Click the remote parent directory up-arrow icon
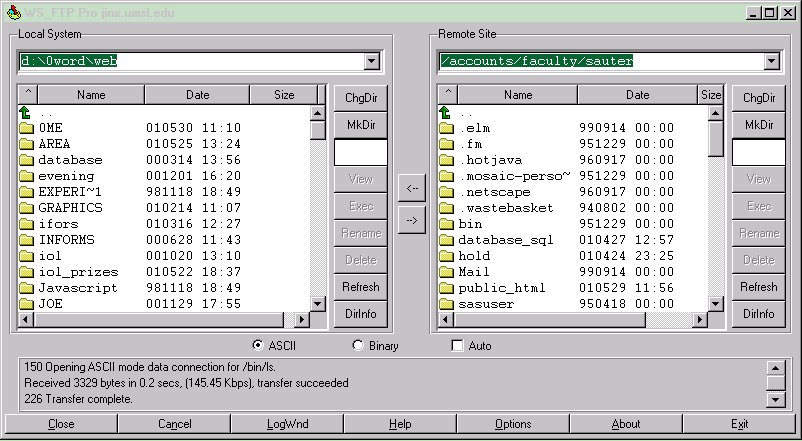Viewport: 802px width, 441px height. click(x=446, y=113)
